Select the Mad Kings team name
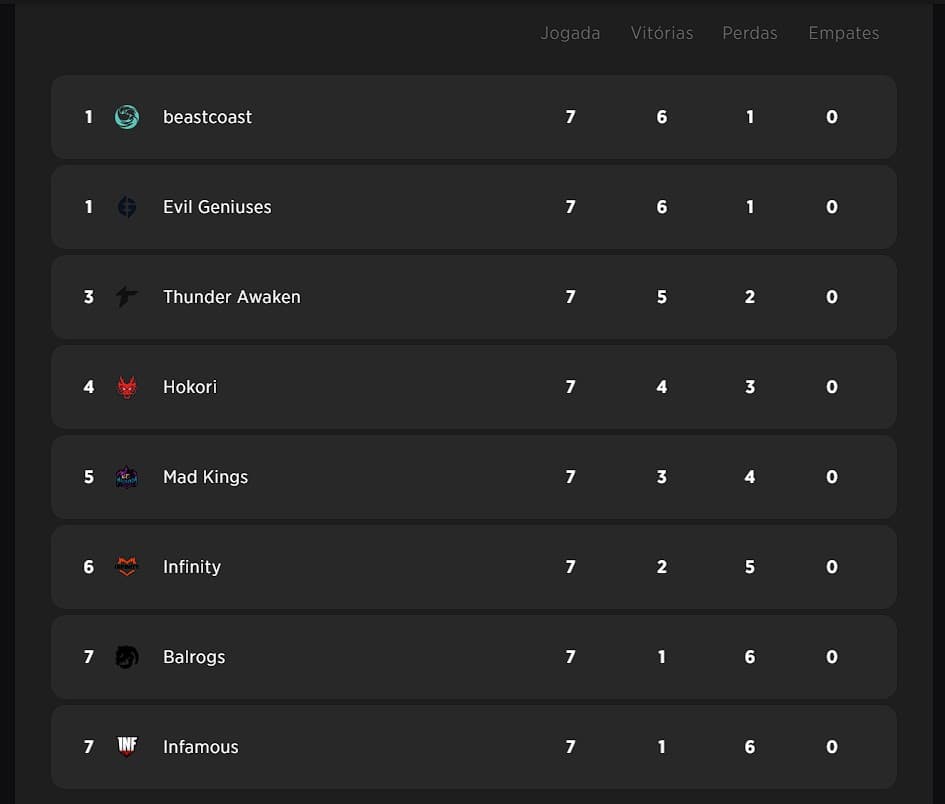 205,477
